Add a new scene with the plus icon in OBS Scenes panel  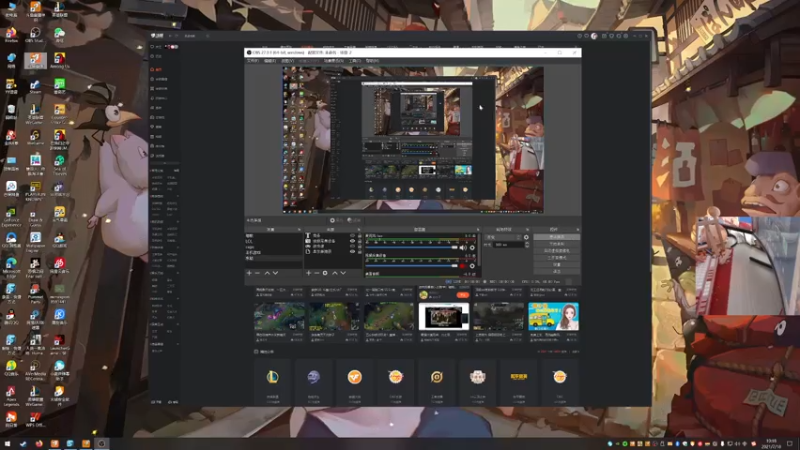pyautogui.click(x=249, y=273)
